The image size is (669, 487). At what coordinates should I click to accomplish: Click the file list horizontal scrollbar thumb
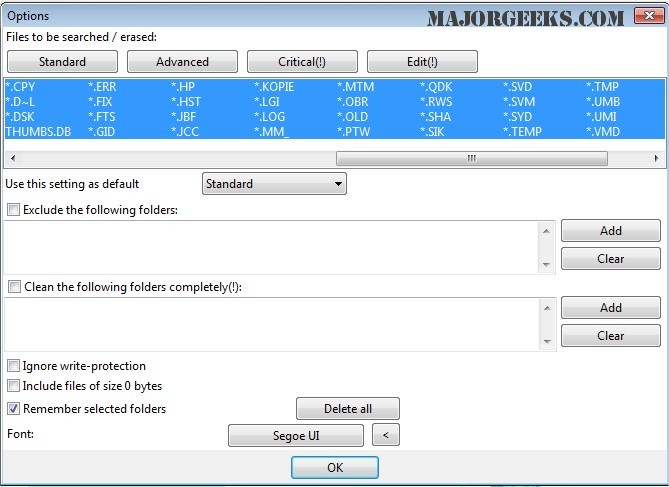[471, 158]
